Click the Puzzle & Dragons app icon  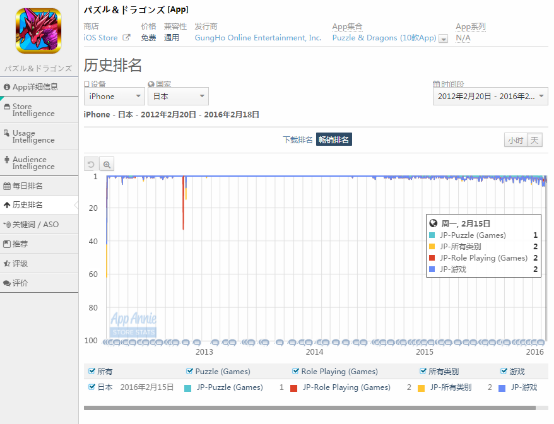tap(39, 31)
